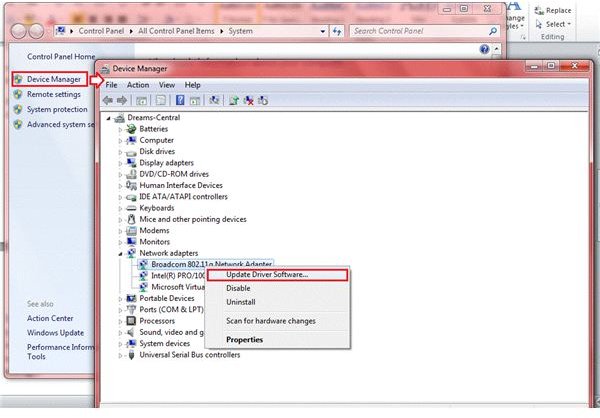Collapse the Network adapters category

point(120,254)
